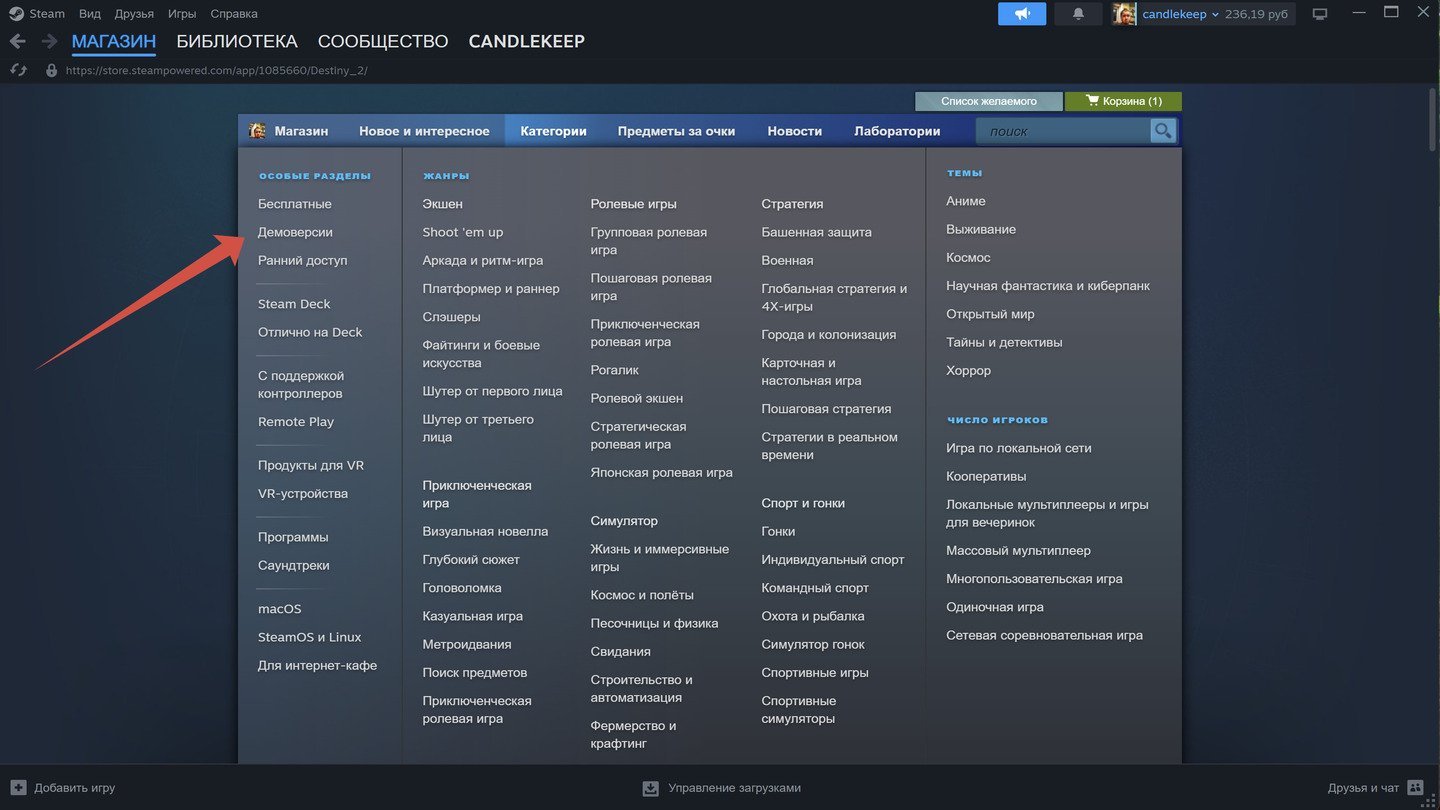Open the Новости store tab
This screenshot has height=810, width=1440.
point(795,131)
